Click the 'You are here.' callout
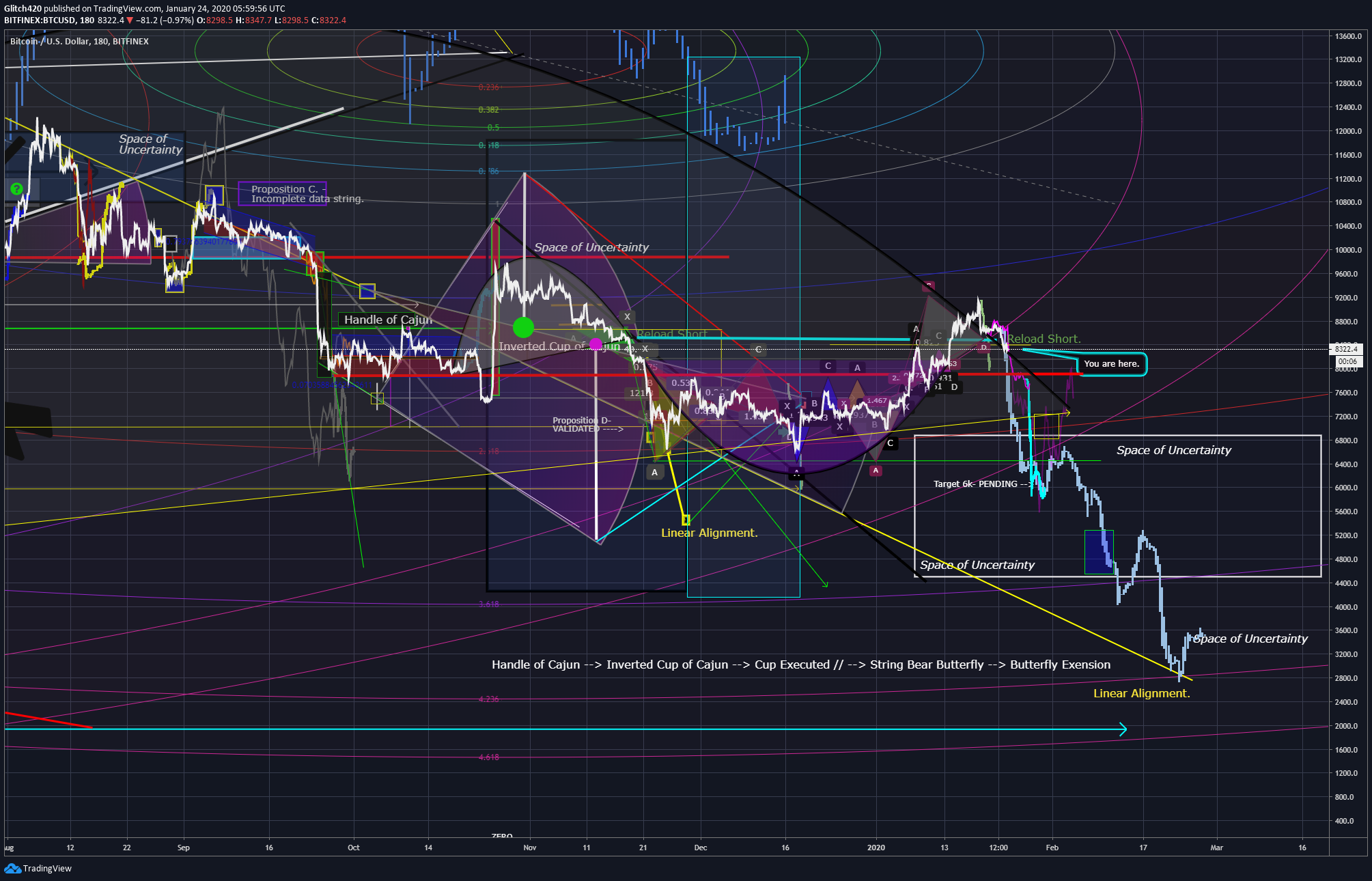 pyautogui.click(x=1112, y=364)
